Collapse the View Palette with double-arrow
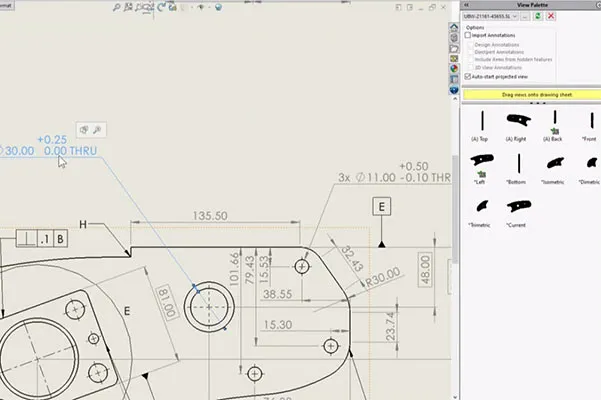This screenshot has height=400, width=601. [466, 5]
